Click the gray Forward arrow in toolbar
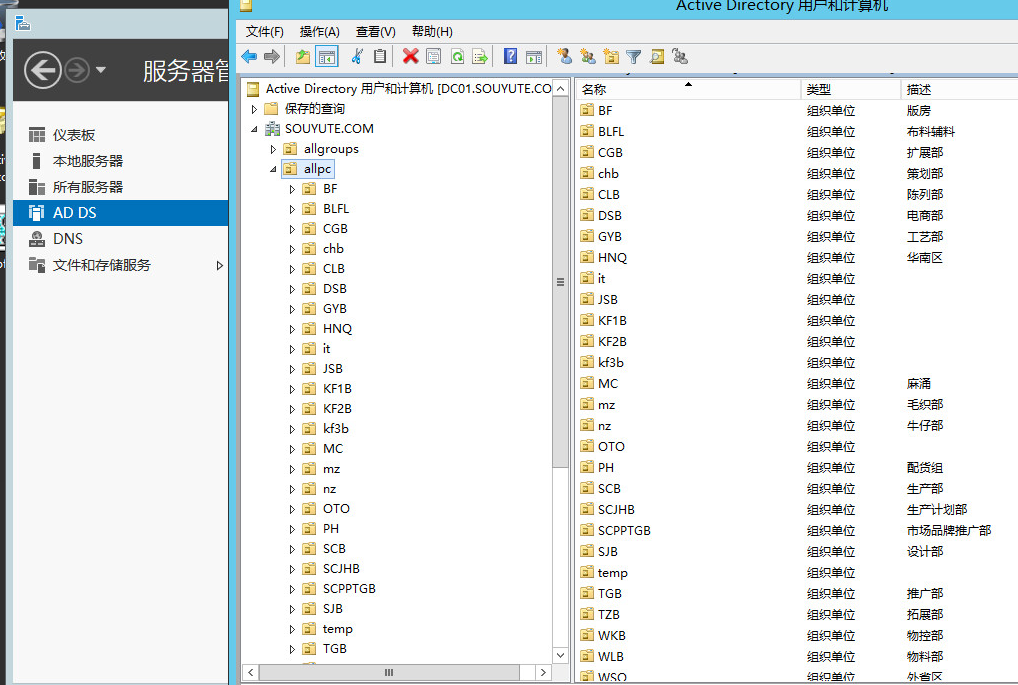The width and height of the screenshot is (1018, 685). coord(272,56)
